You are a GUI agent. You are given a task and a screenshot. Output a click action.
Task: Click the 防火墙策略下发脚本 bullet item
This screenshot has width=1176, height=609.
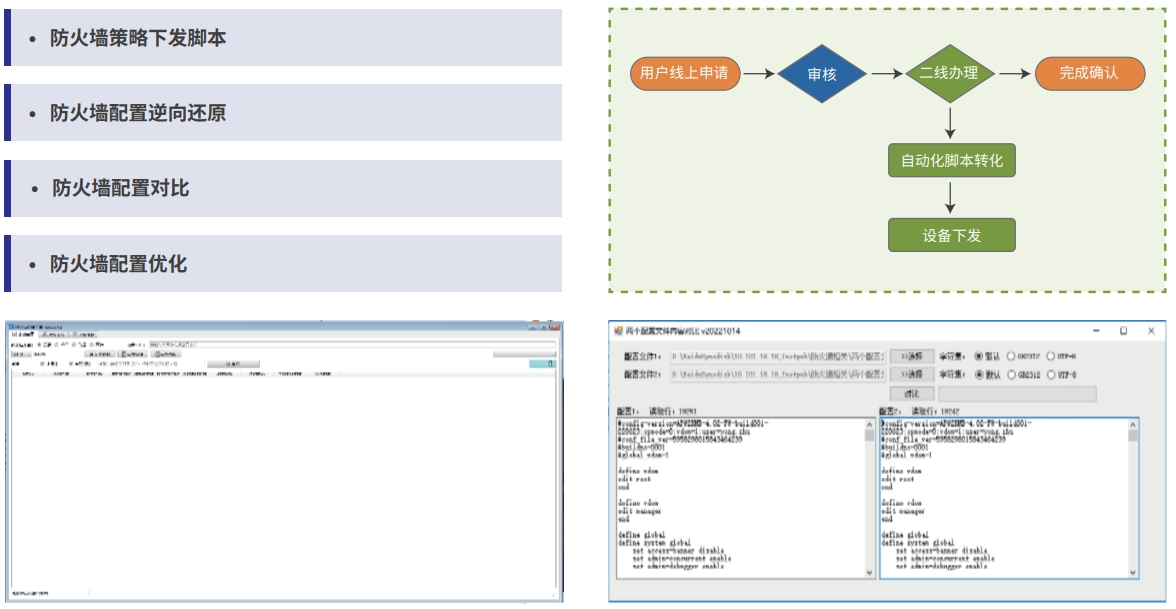click(138, 38)
